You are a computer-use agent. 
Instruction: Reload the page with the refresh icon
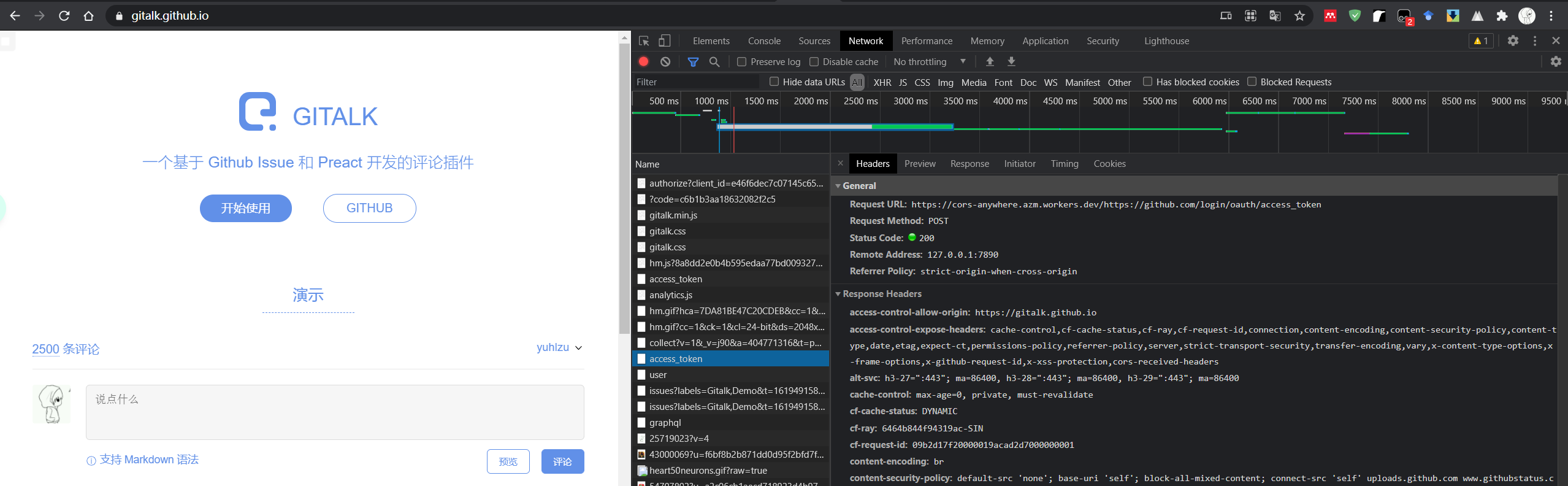(x=64, y=15)
